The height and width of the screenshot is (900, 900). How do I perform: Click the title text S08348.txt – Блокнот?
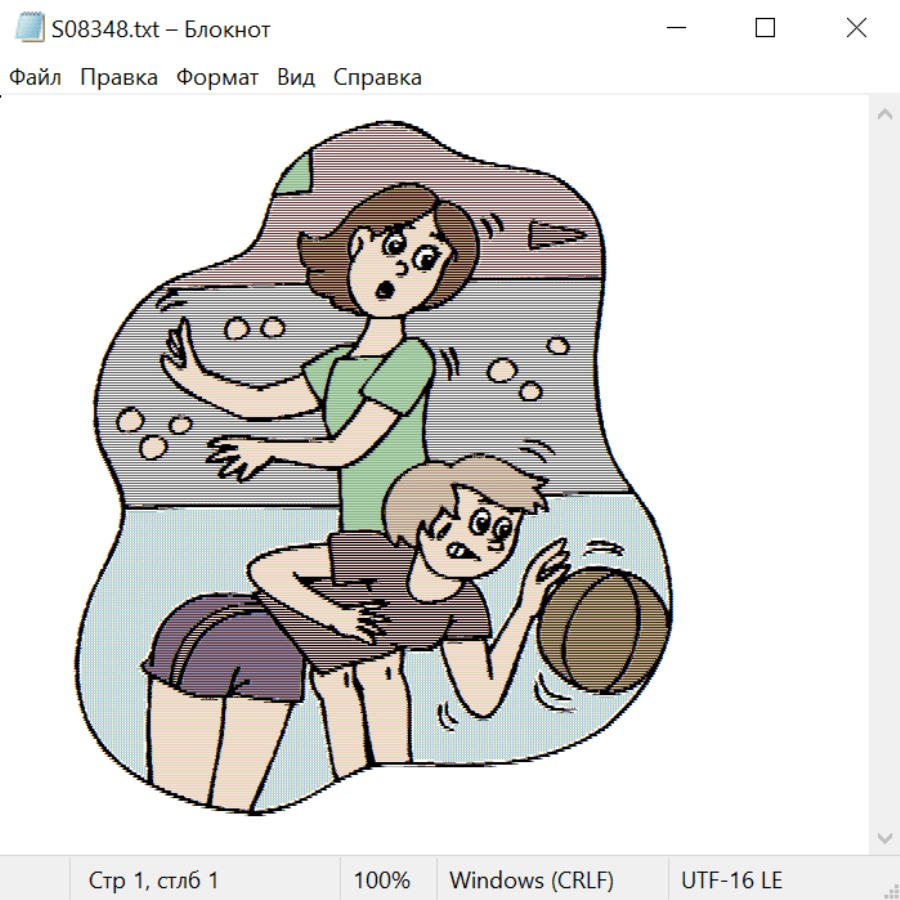pyautogui.click(x=162, y=29)
